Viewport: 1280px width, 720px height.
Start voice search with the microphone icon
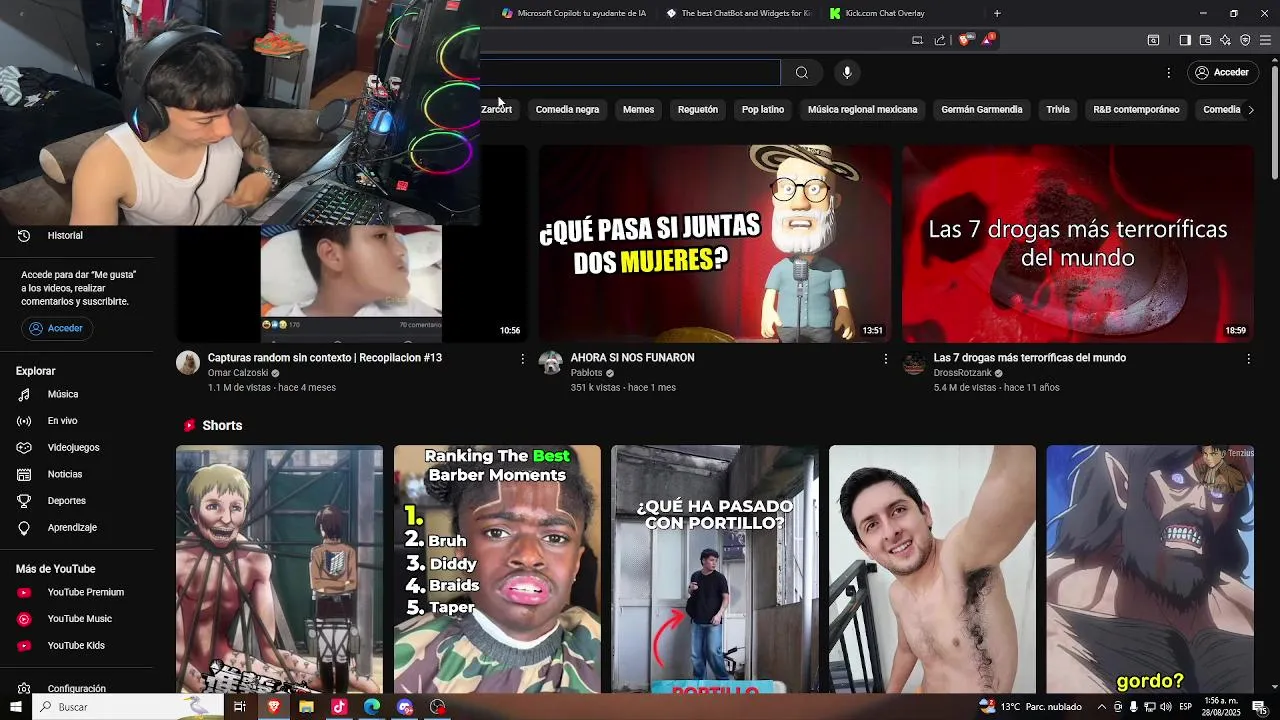(847, 72)
